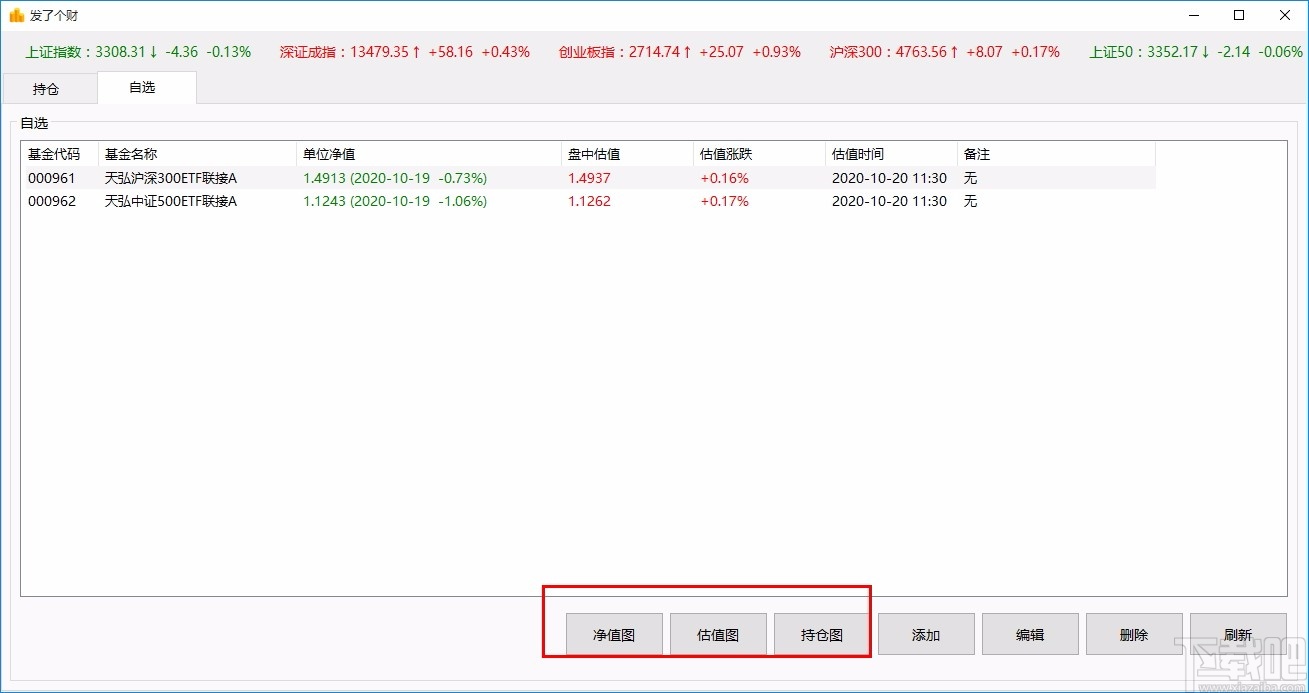Select fund 000962 天弘中证500ETF联接A row
Viewport: 1309px width, 693px height.
coord(300,201)
